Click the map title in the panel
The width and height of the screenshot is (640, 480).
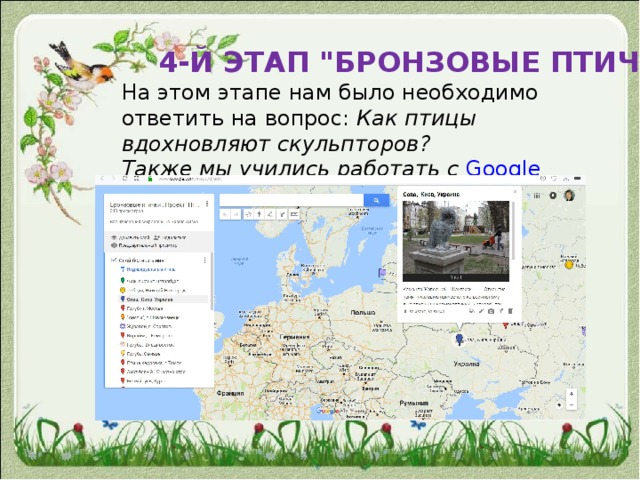pos(155,204)
